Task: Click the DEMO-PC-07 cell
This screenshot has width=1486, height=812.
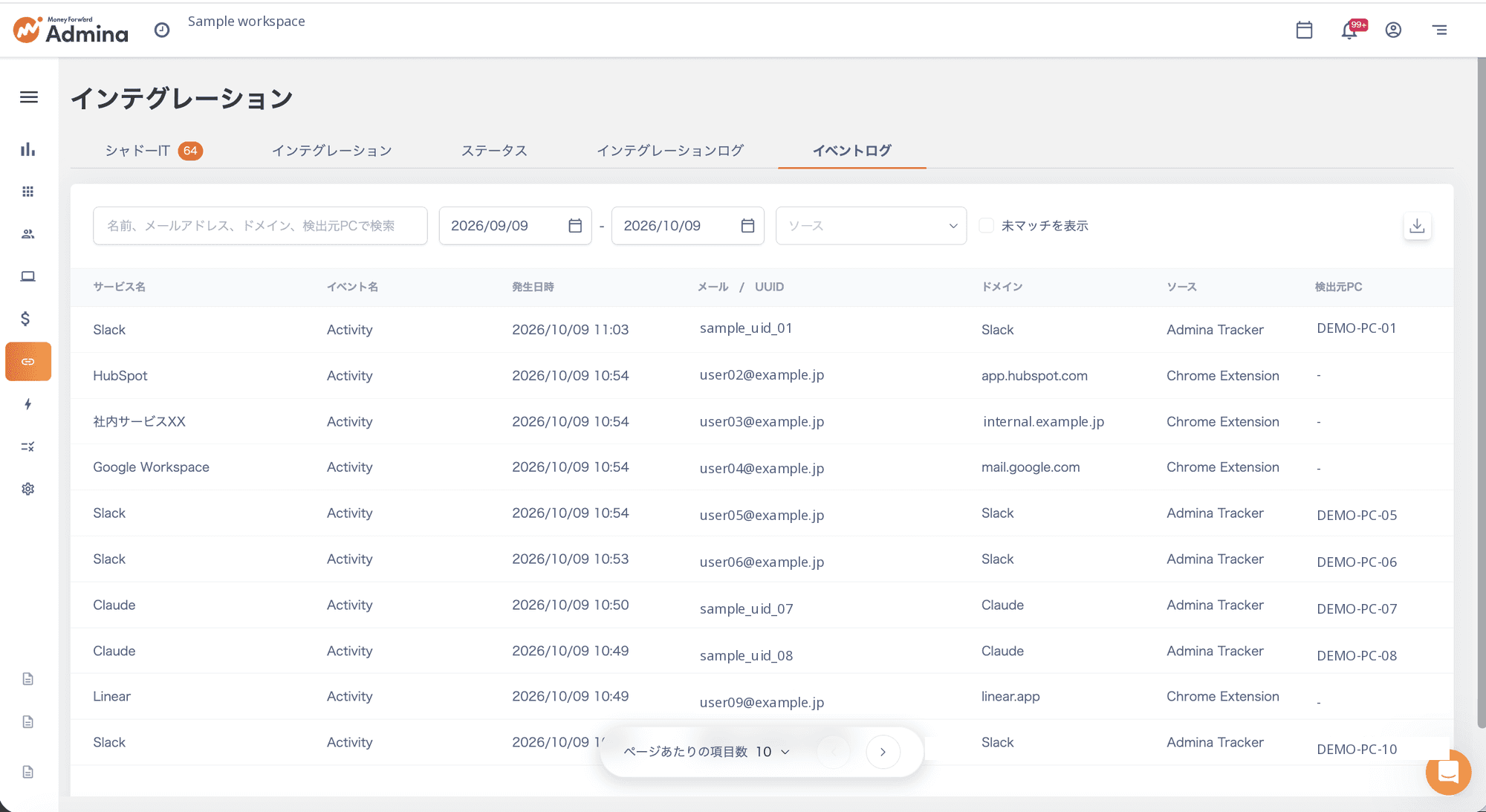Action: [1357, 609]
